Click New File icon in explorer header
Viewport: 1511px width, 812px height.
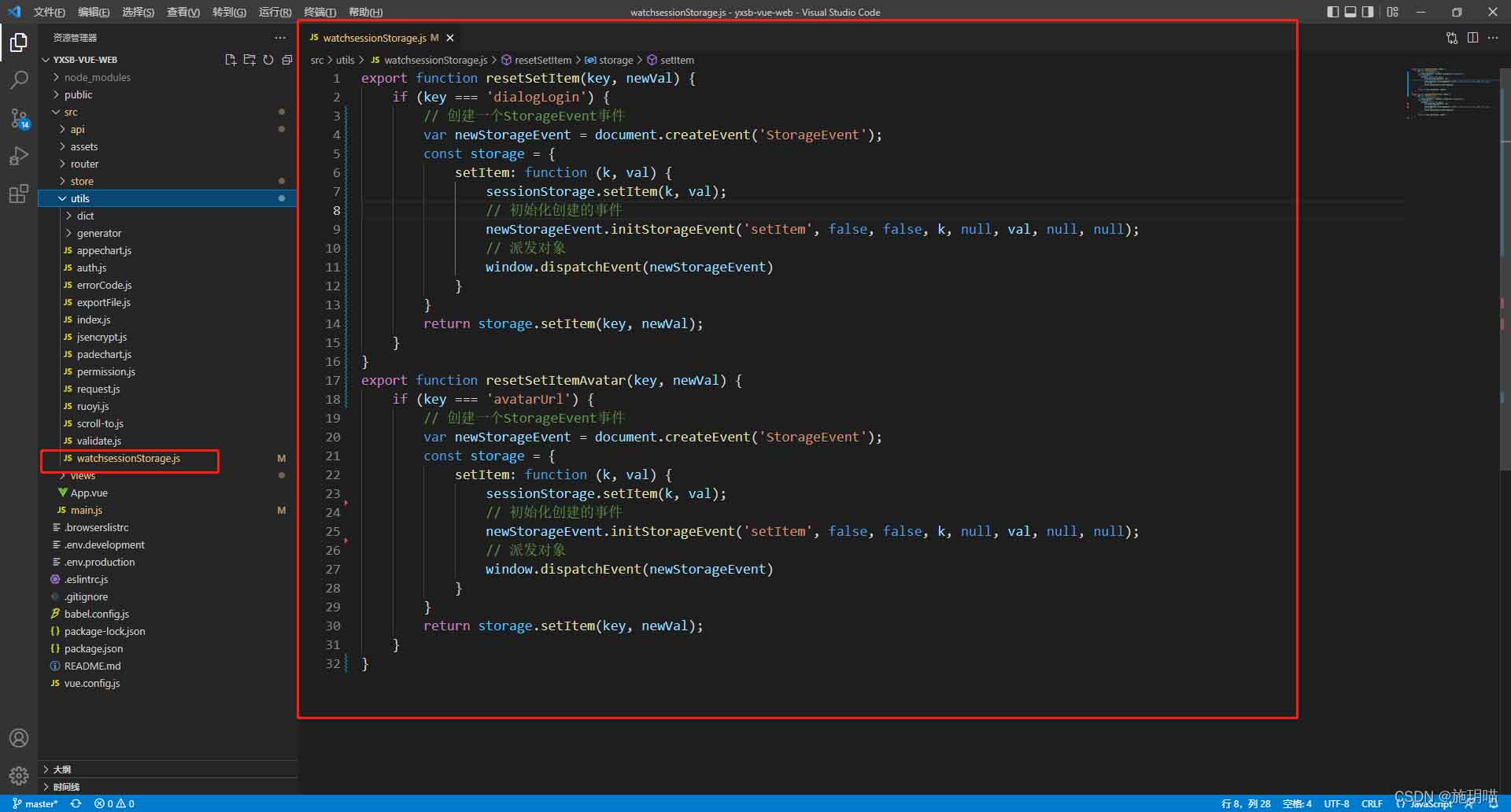pyautogui.click(x=231, y=60)
